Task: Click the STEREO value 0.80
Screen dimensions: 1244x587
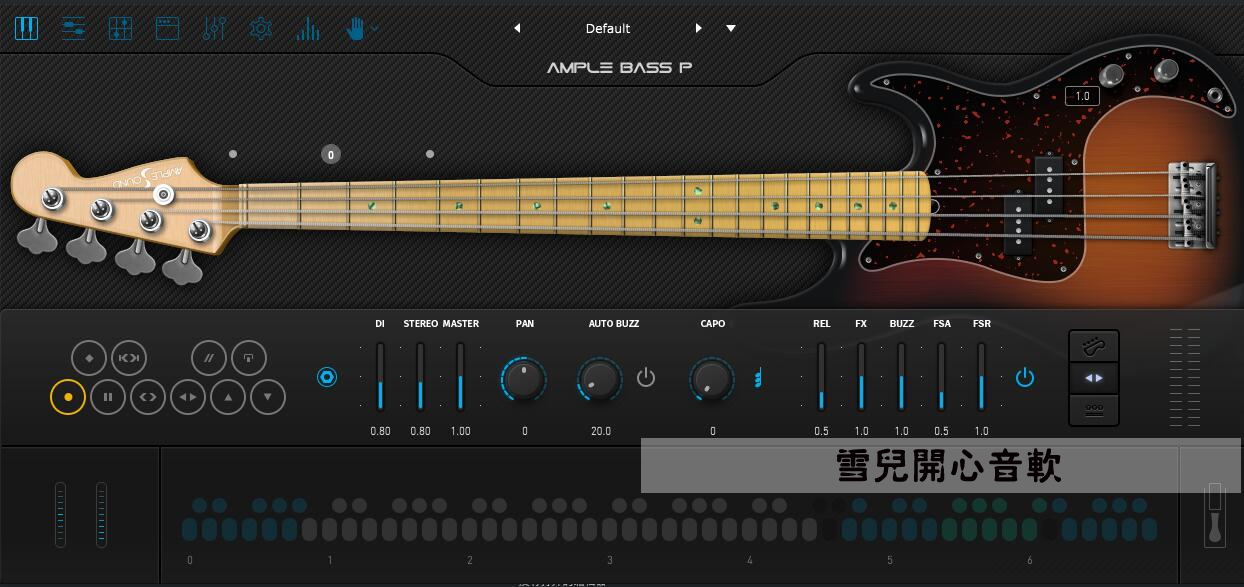Action: pyautogui.click(x=420, y=431)
